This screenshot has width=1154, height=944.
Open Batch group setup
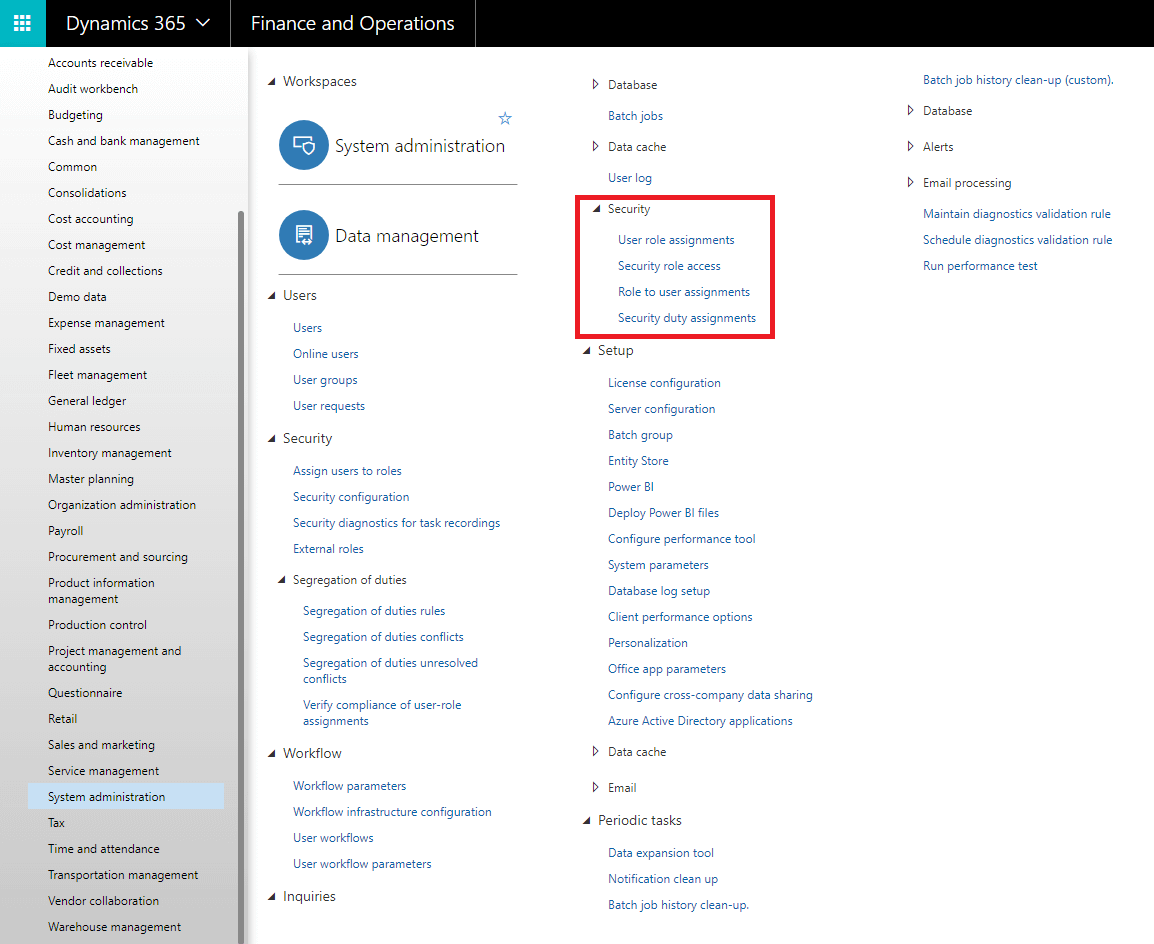click(640, 435)
